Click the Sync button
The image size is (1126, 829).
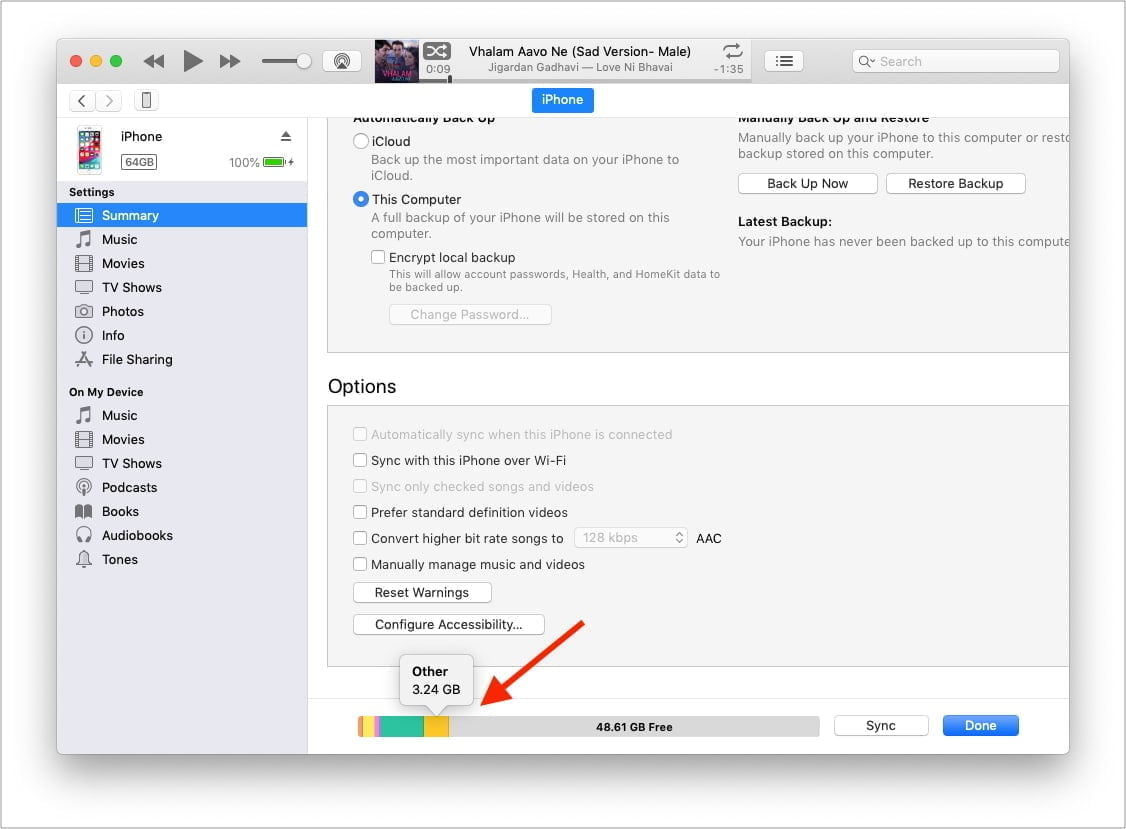coord(880,726)
